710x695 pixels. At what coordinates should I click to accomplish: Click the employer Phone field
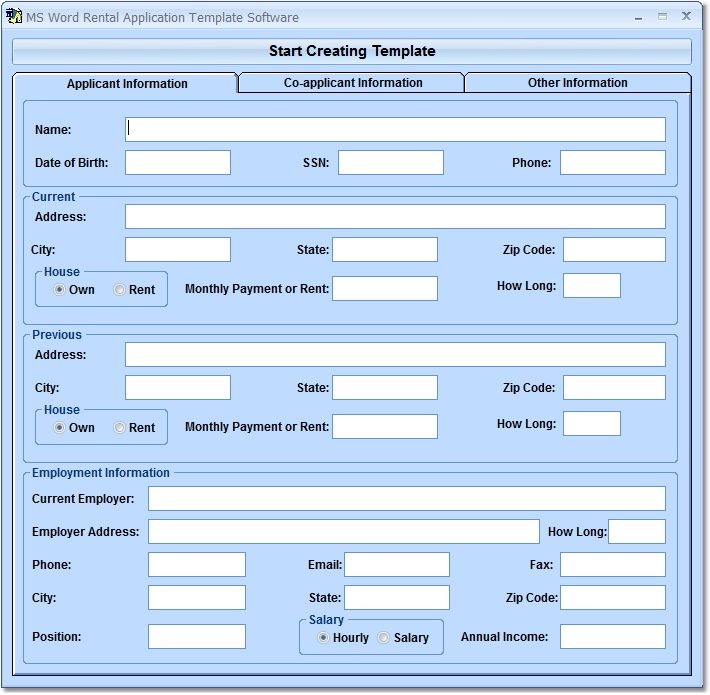click(x=197, y=565)
